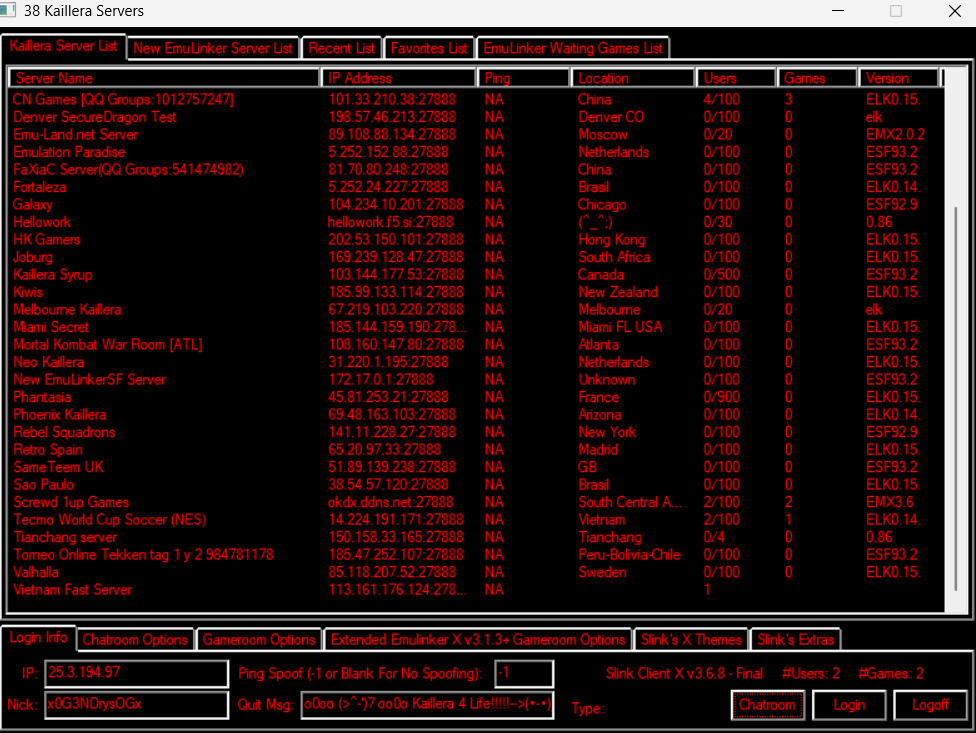Screen dimensions: 976x733
Task: Sort by Users column header
Action: tap(736, 78)
